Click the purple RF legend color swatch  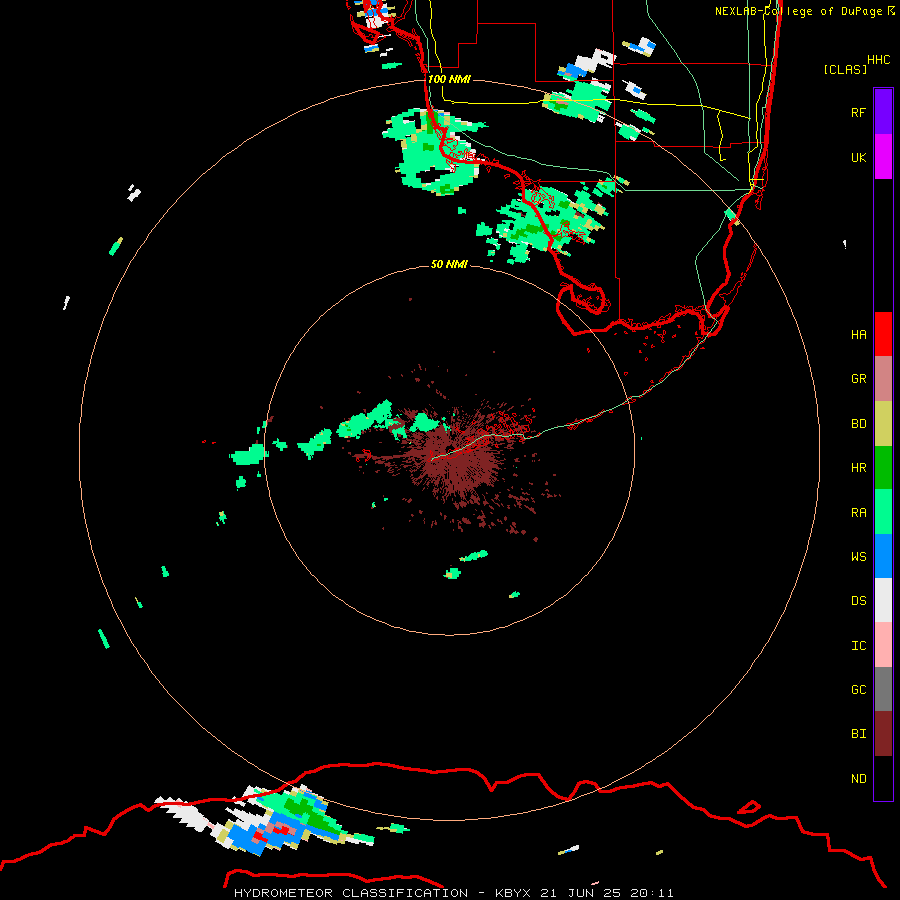pos(883,112)
